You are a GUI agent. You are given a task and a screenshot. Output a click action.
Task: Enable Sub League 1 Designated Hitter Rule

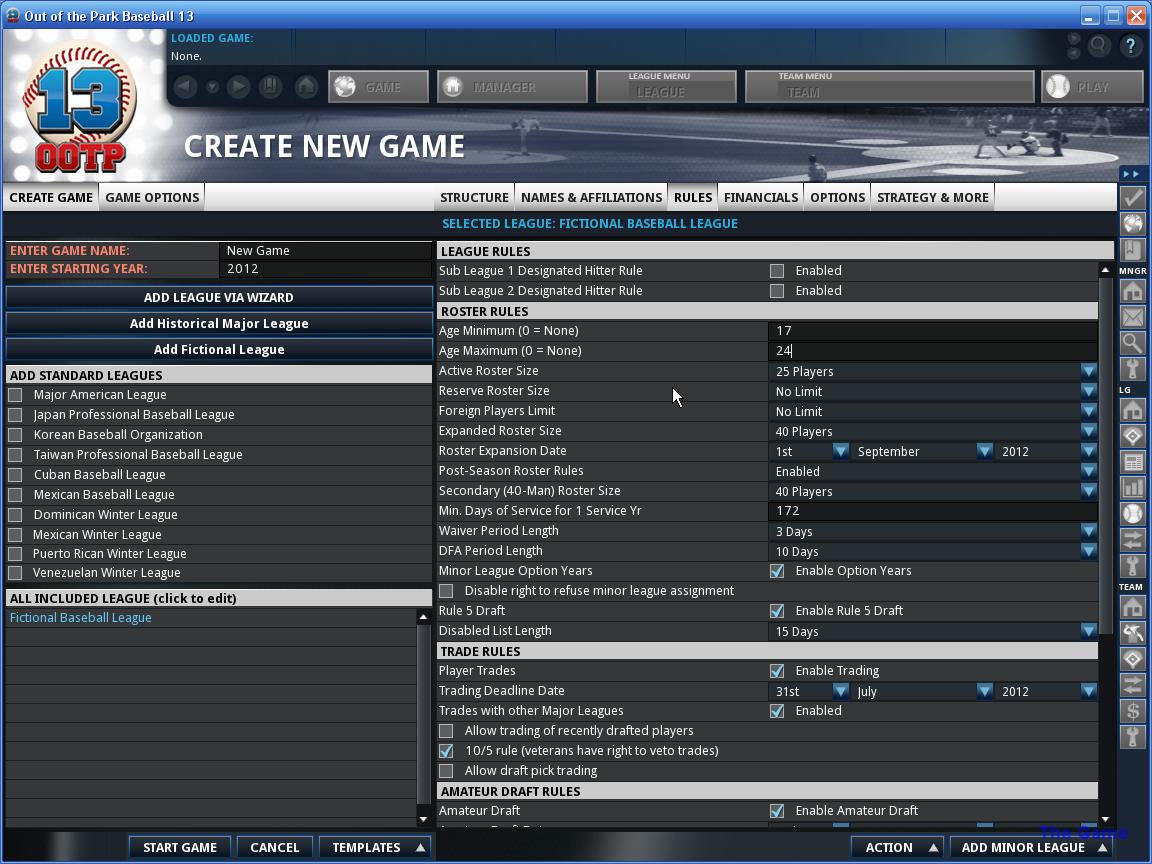[777, 271]
